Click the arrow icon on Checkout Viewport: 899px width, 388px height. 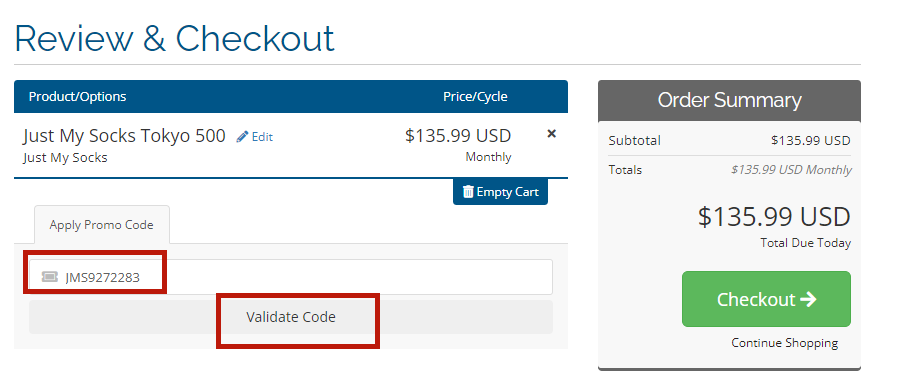[808, 299]
